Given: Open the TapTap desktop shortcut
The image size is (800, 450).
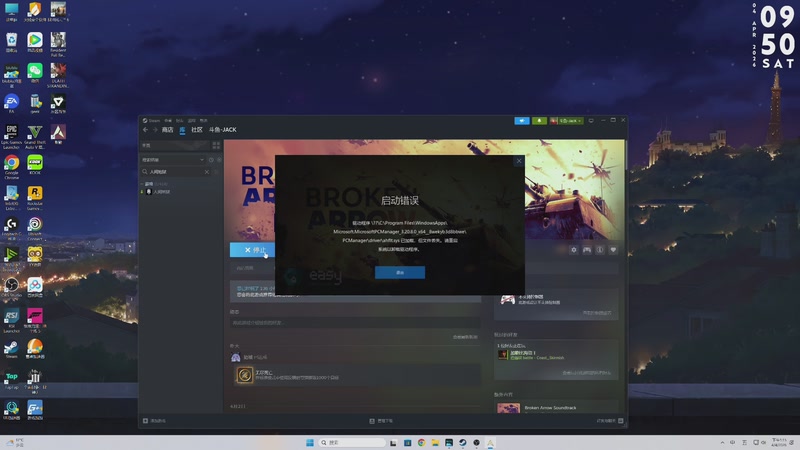Looking at the screenshot, I should click(x=11, y=380).
